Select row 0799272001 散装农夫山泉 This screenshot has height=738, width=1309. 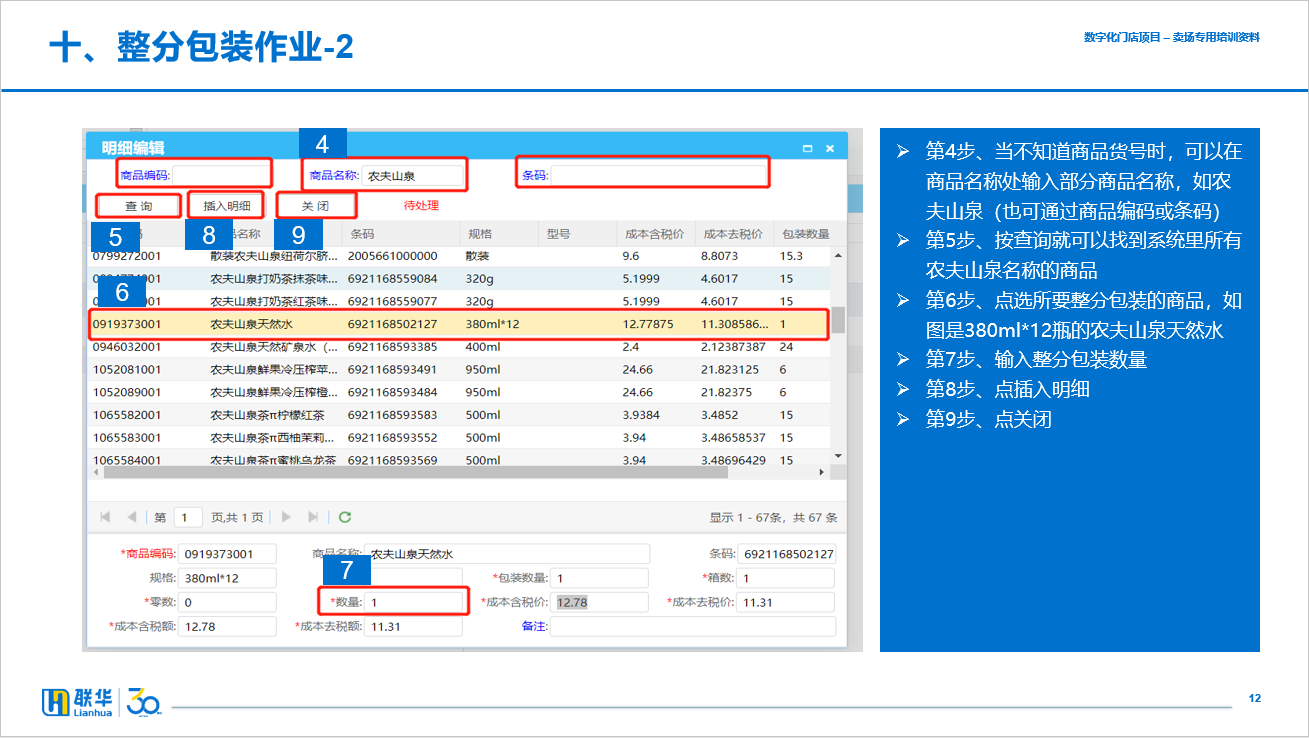[x=459, y=256]
